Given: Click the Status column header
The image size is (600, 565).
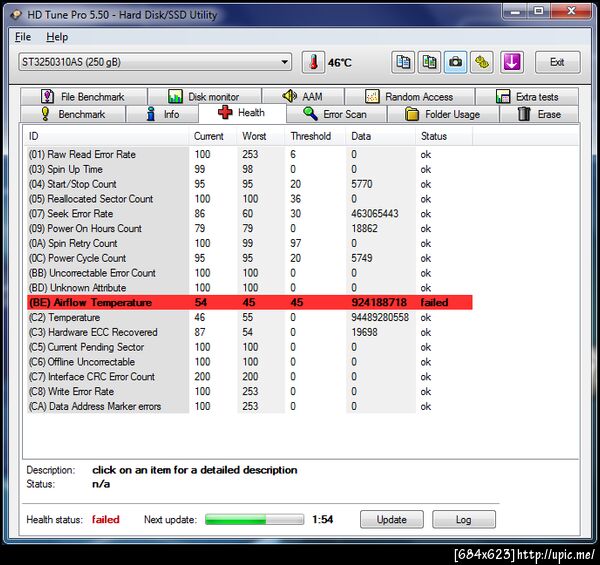Looking at the screenshot, I should click(x=444, y=136).
